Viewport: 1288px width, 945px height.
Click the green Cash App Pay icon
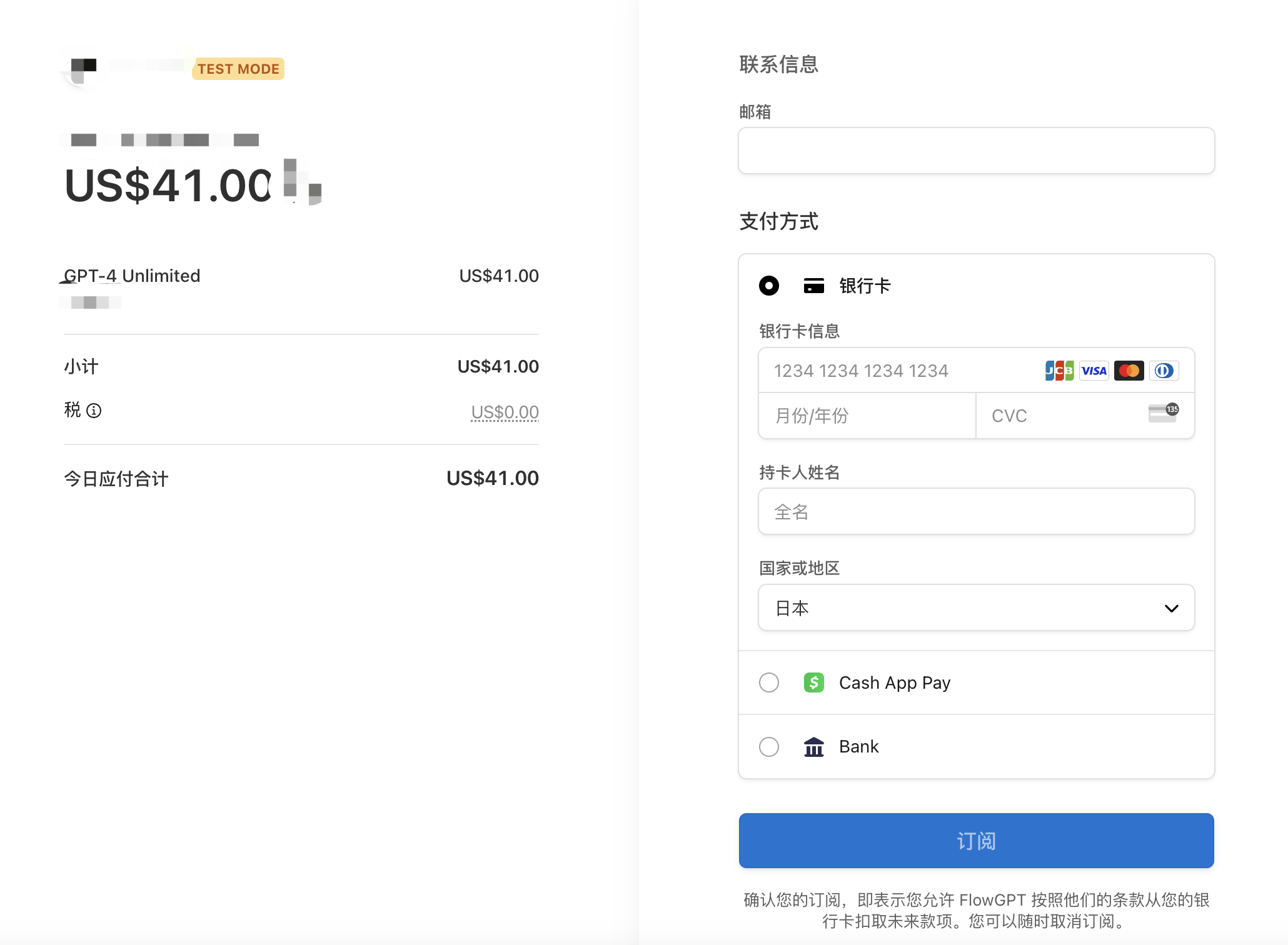point(813,682)
